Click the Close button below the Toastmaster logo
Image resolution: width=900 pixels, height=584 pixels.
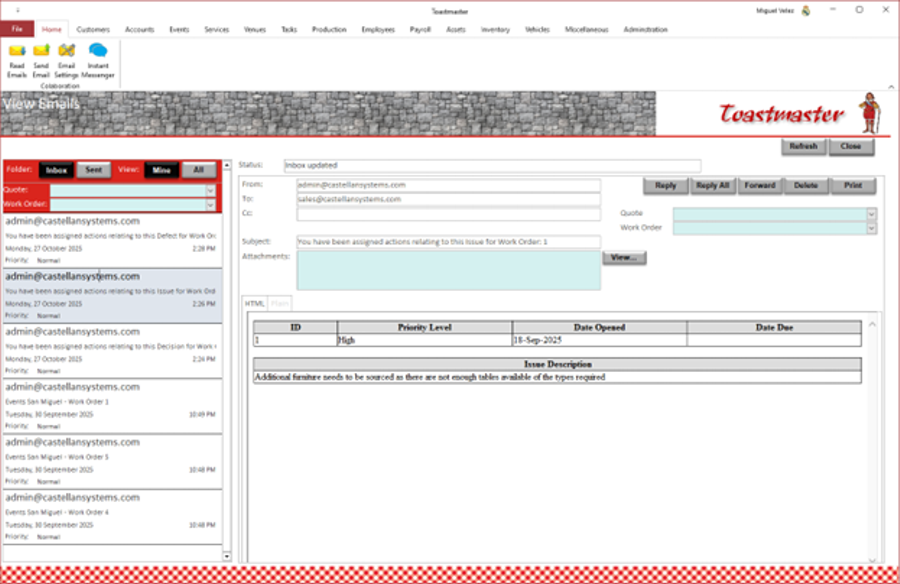[x=851, y=146]
